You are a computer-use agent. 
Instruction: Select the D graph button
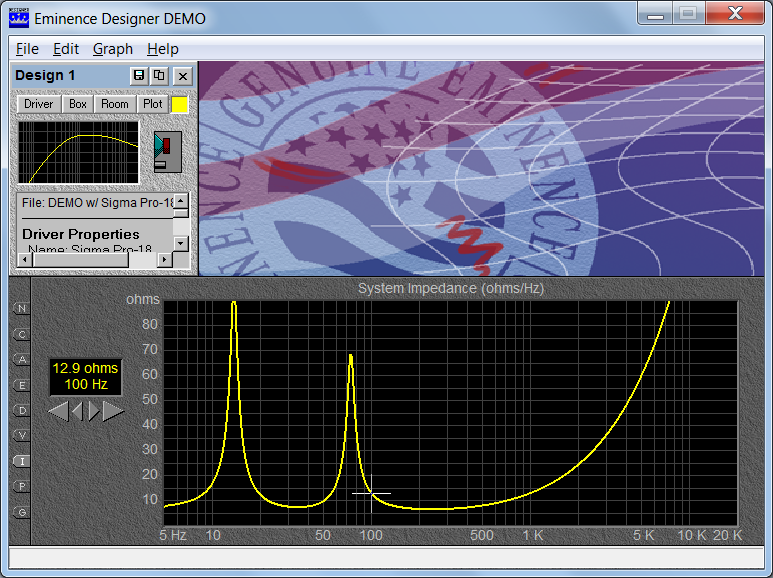click(x=22, y=410)
